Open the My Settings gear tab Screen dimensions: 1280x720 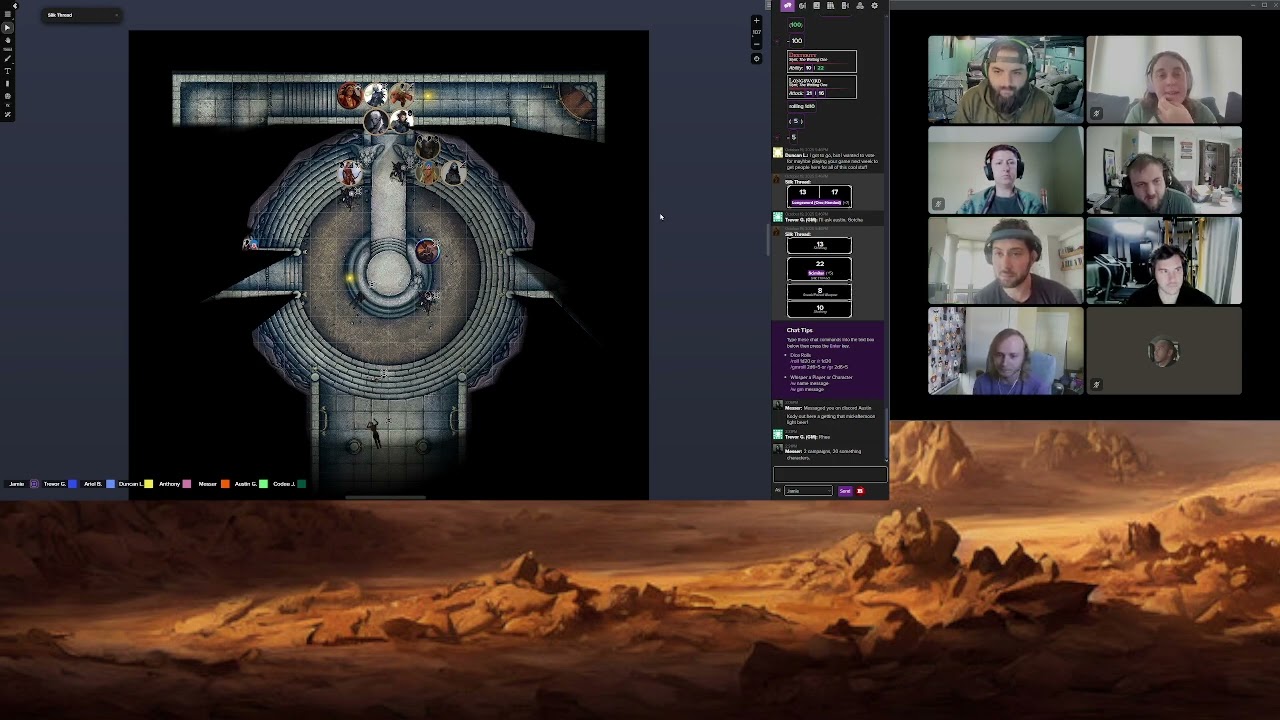(874, 6)
